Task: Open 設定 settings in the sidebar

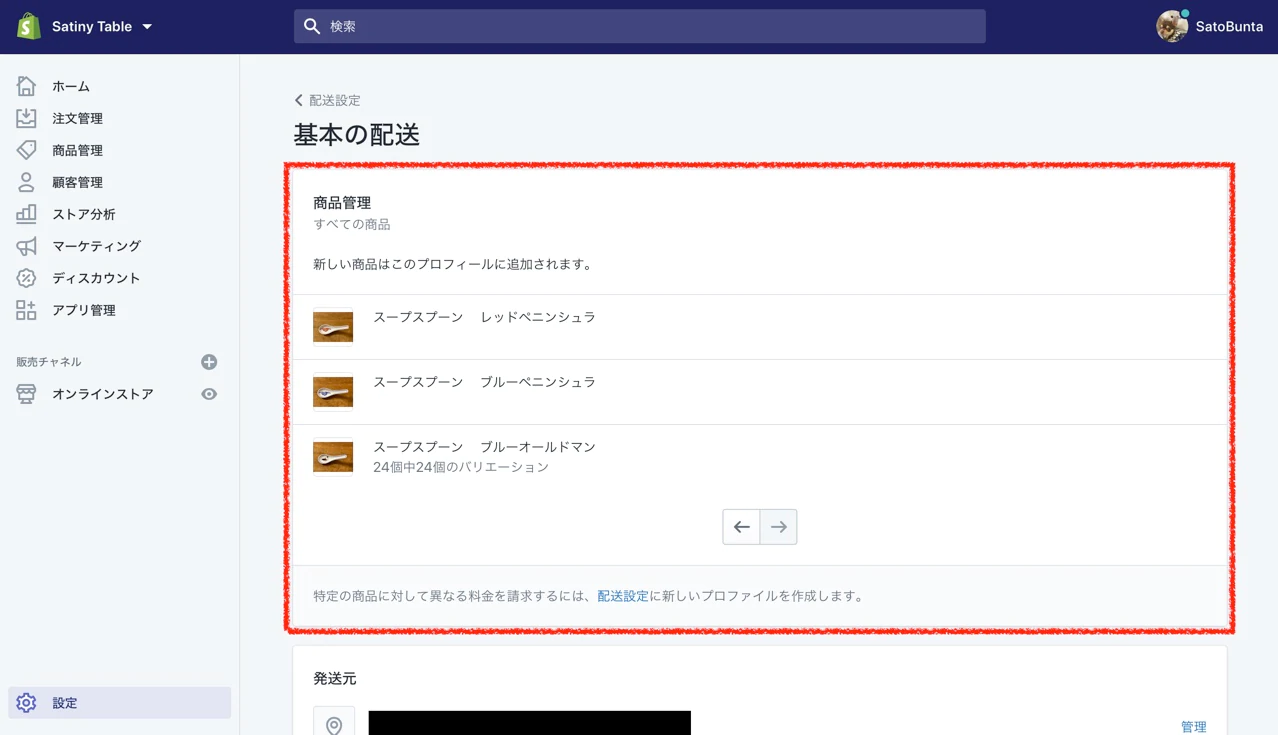Action: coord(64,703)
